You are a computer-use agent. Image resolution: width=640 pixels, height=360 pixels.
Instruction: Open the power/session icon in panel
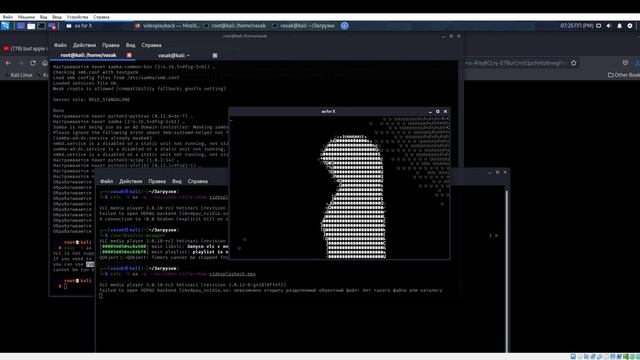pos(630,26)
